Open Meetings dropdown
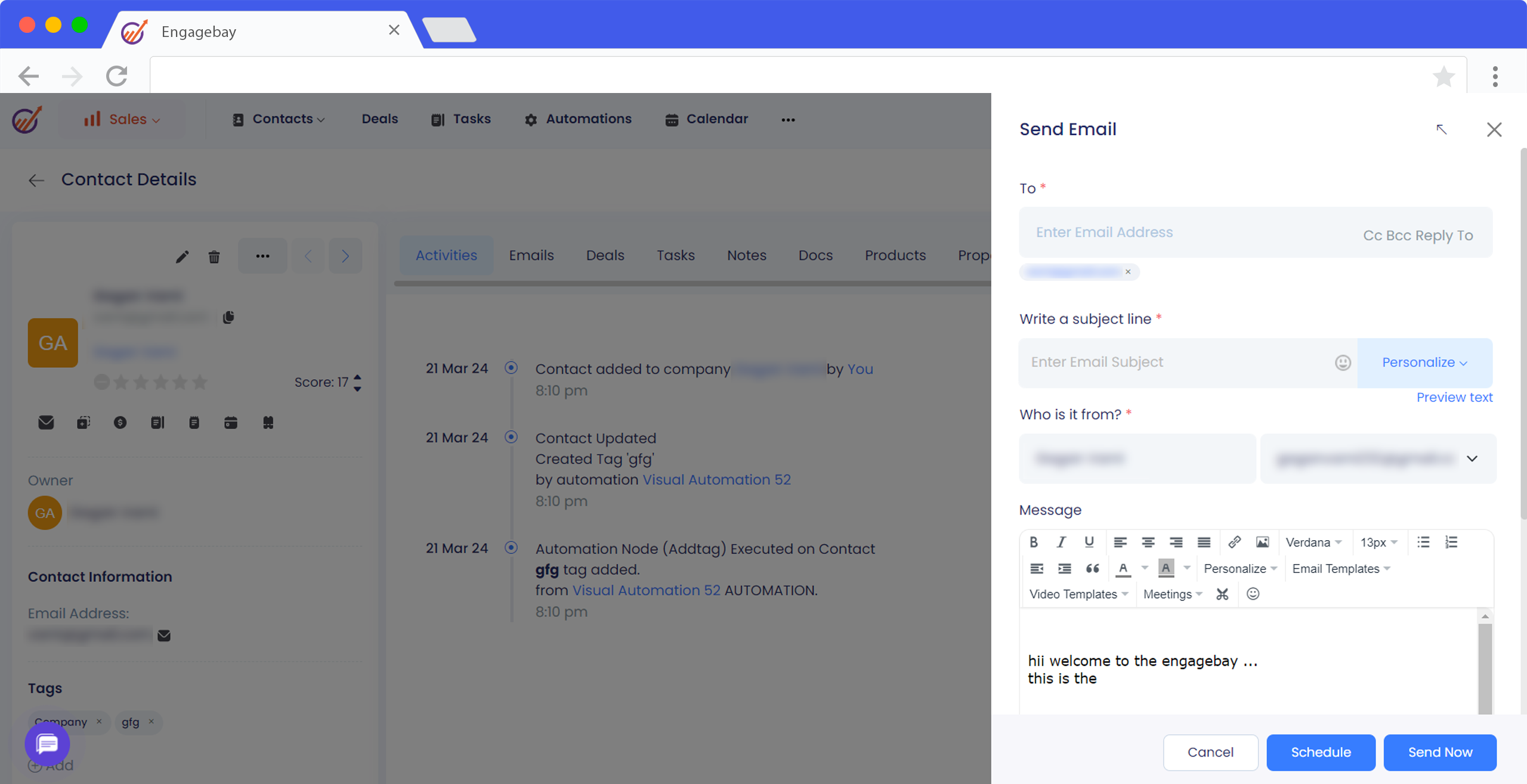Viewport: 1527px width, 784px height. pyautogui.click(x=1173, y=594)
